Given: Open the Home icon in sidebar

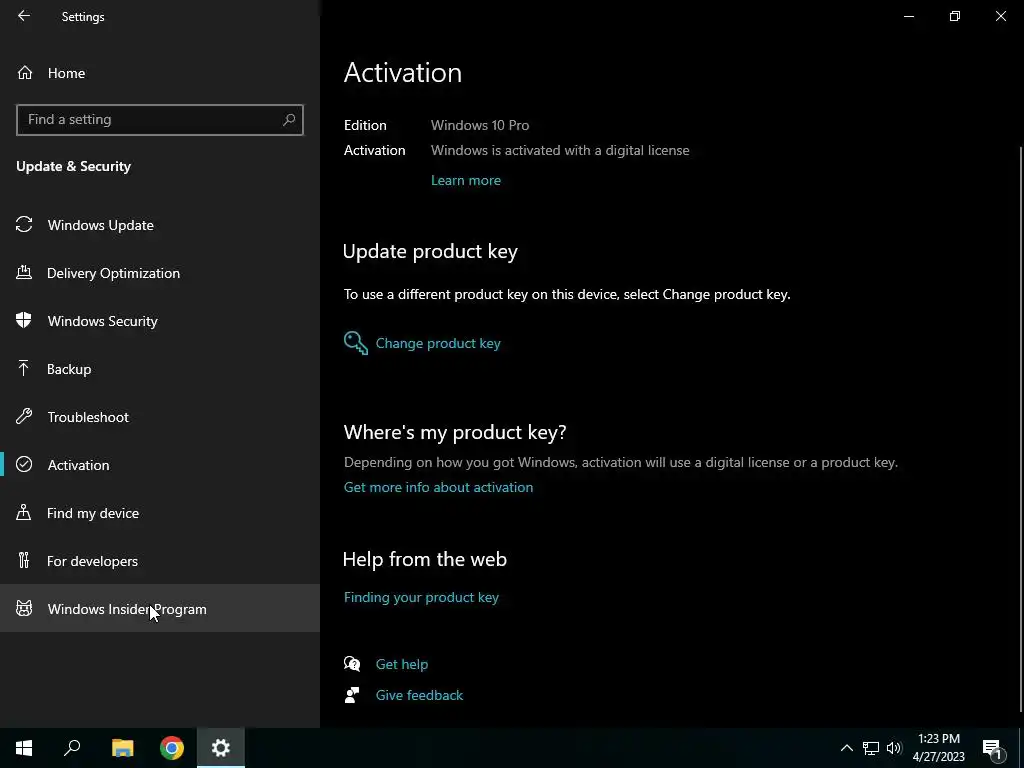Looking at the screenshot, I should [x=25, y=72].
